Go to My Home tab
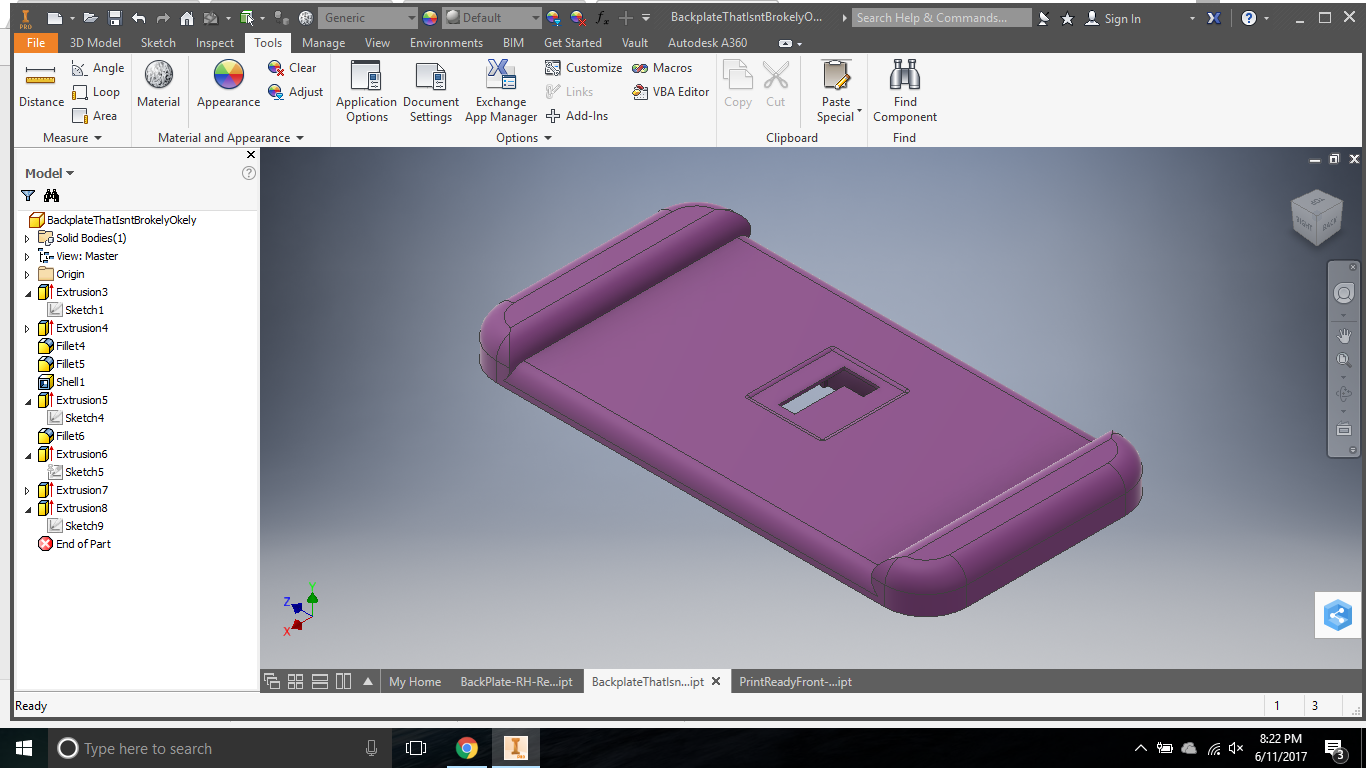The image size is (1366, 768). pos(414,682)
